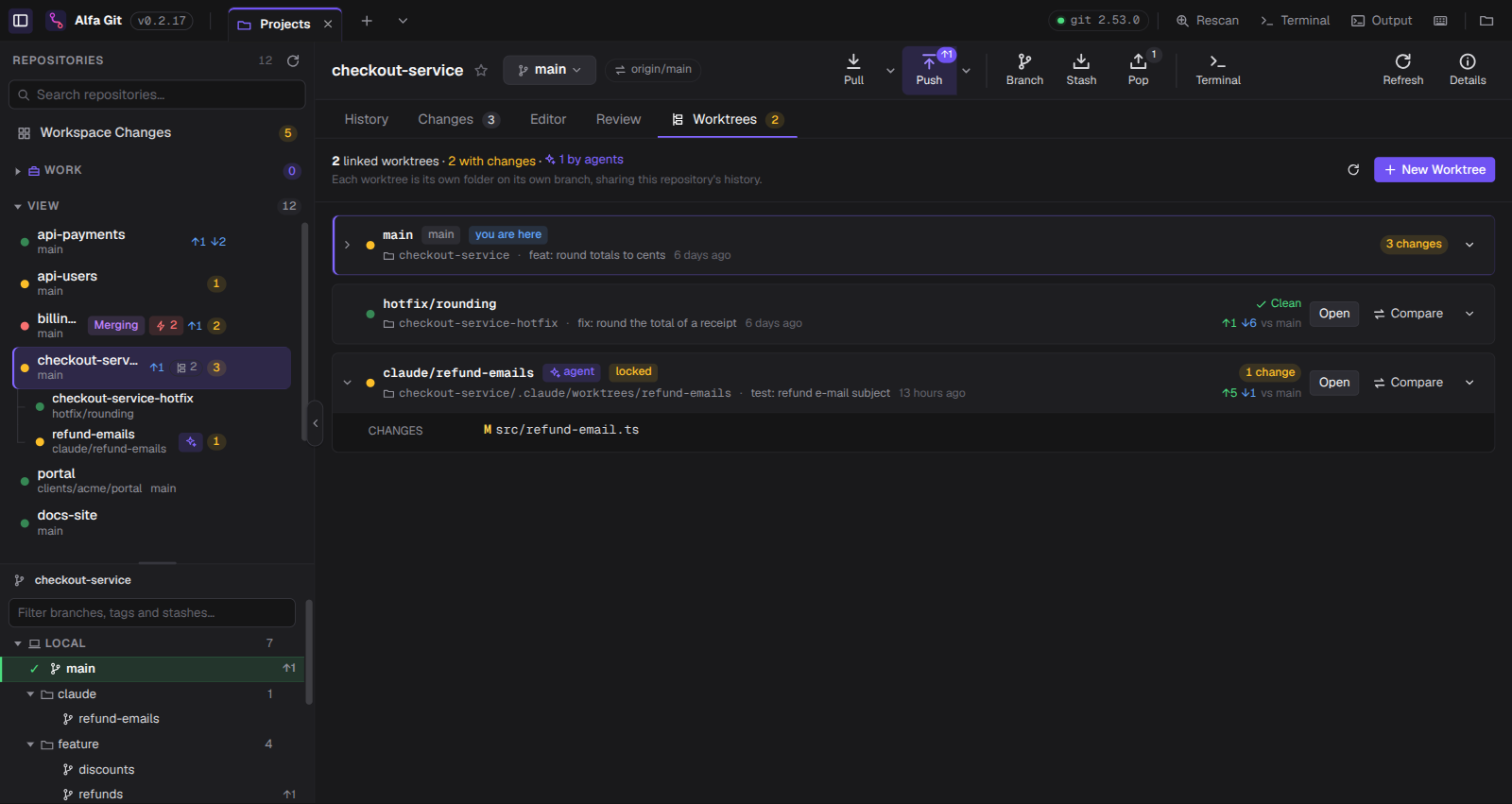
Task: Expand the main worktree row
Action: (x=347, y=245)
